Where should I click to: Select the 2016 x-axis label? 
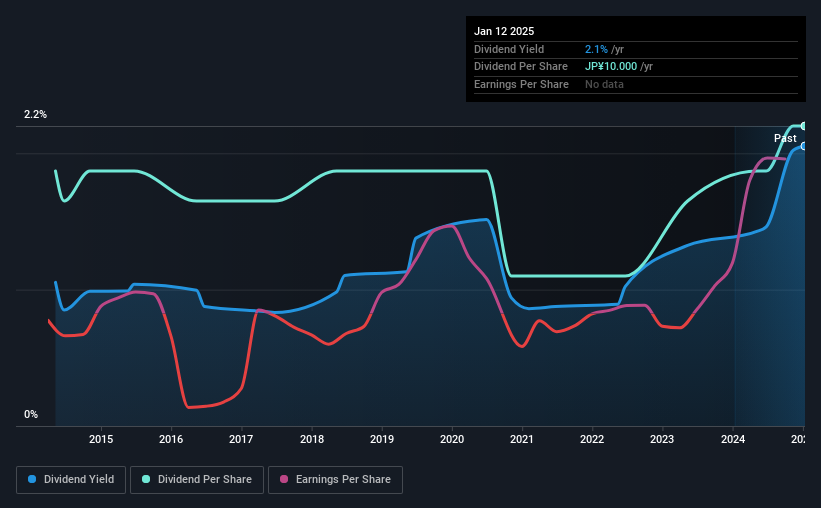[171, 439]
